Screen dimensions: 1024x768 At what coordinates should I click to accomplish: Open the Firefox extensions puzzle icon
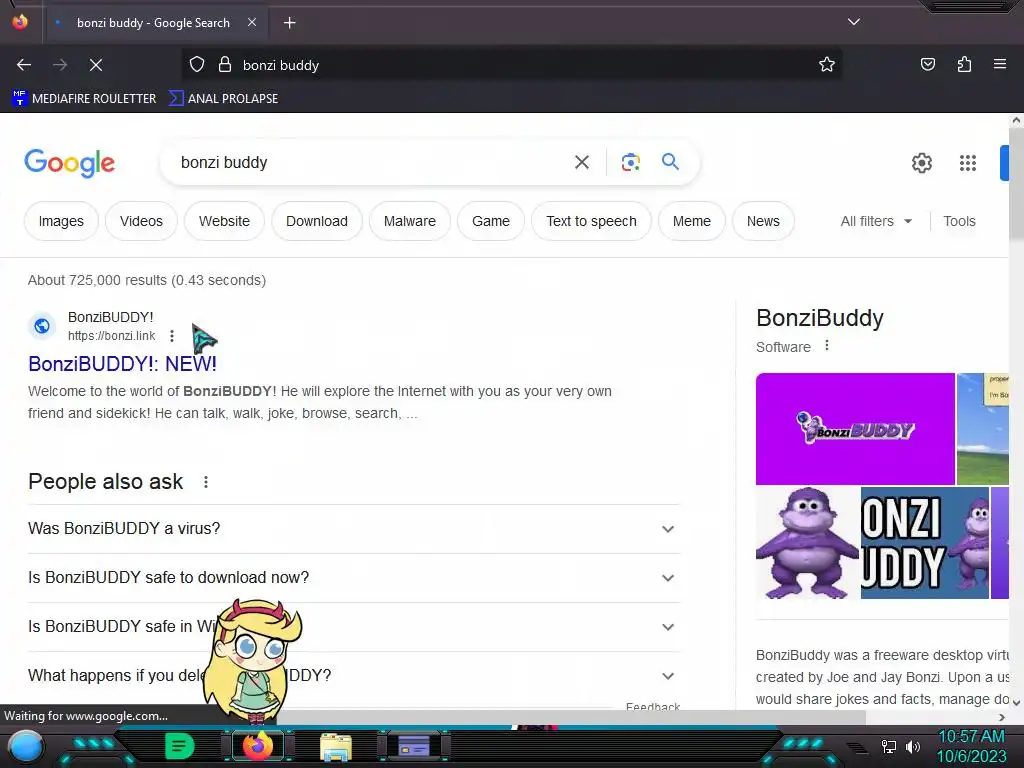point(964,64)
